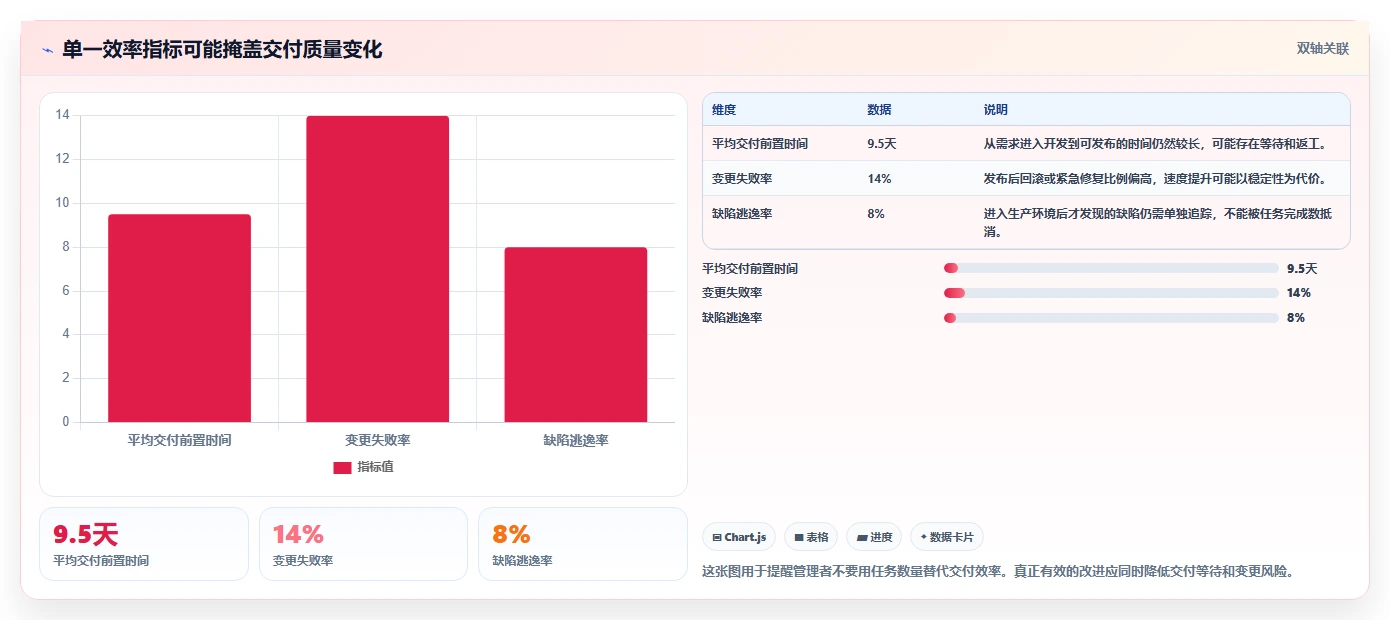Click the y-axis tick labeled 6

66,291
